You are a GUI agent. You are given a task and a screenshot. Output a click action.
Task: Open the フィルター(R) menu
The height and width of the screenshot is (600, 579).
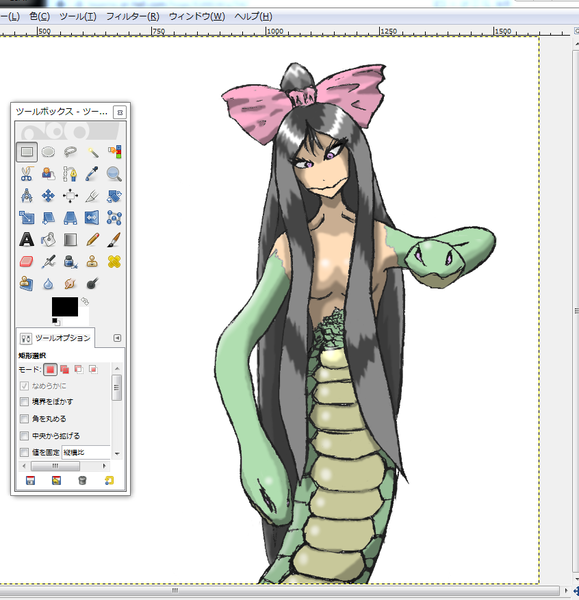pyautogui.click(x=132, y=17)
